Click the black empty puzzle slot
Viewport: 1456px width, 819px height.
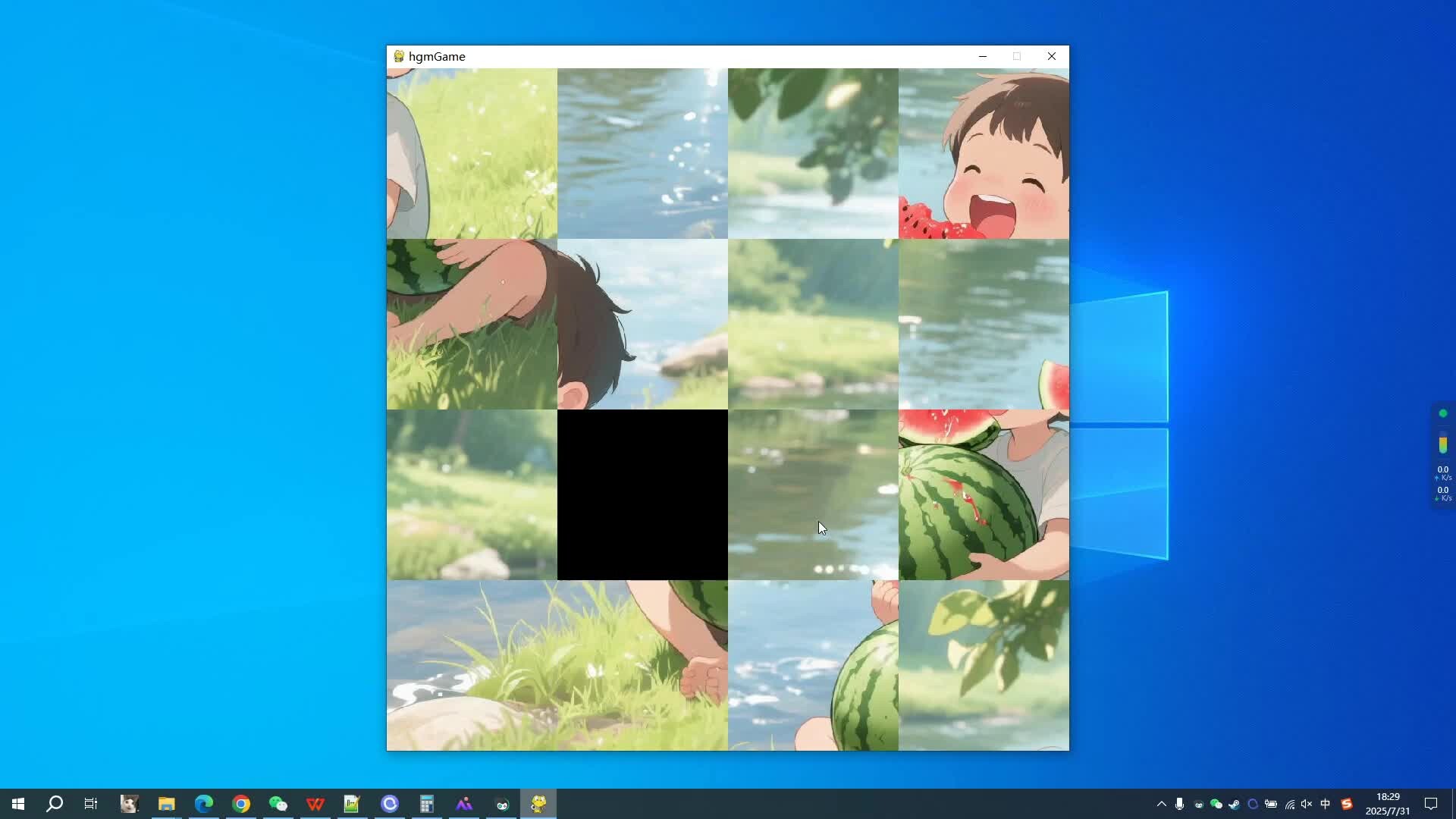642,494
